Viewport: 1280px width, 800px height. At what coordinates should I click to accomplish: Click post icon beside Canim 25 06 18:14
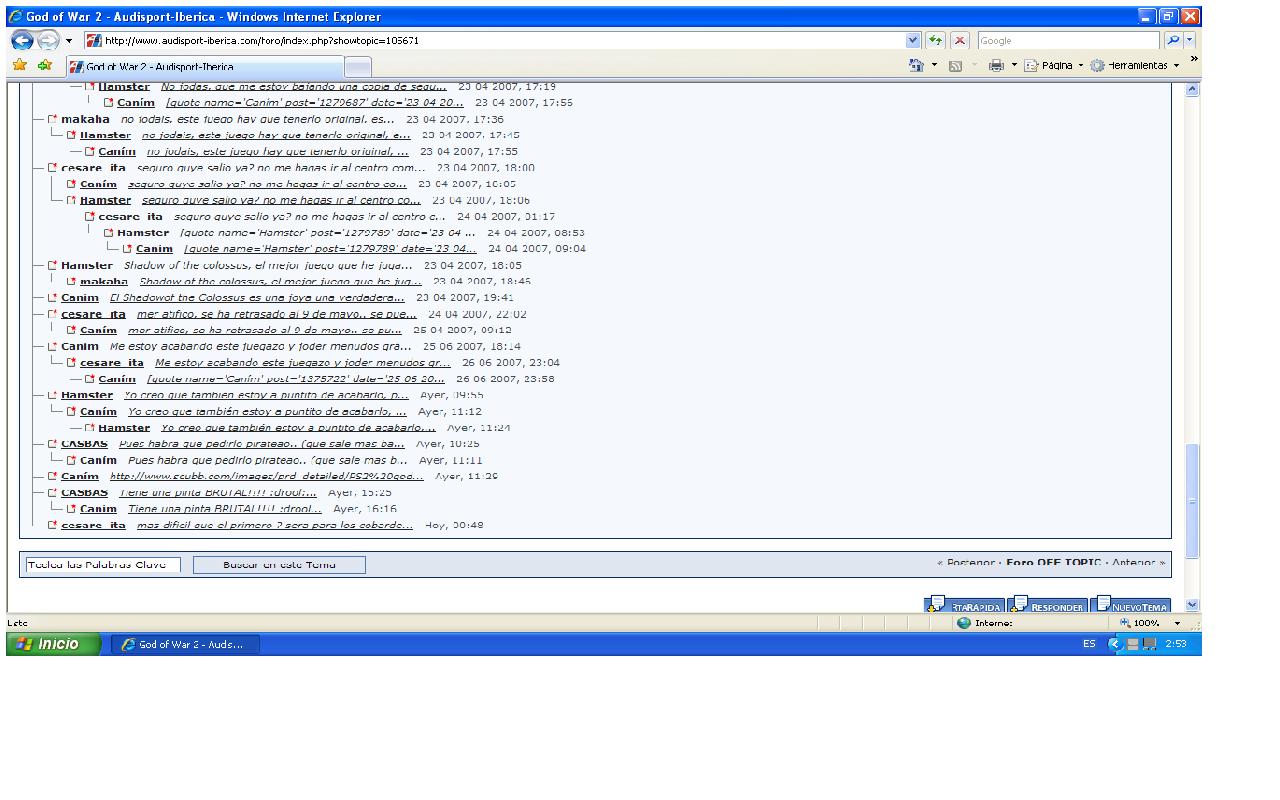53,346
